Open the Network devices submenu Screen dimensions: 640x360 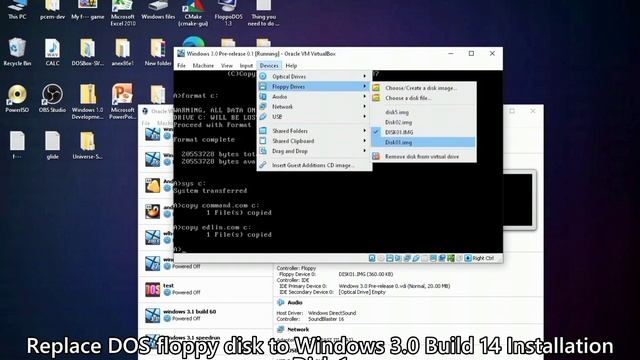pos(314,107)
